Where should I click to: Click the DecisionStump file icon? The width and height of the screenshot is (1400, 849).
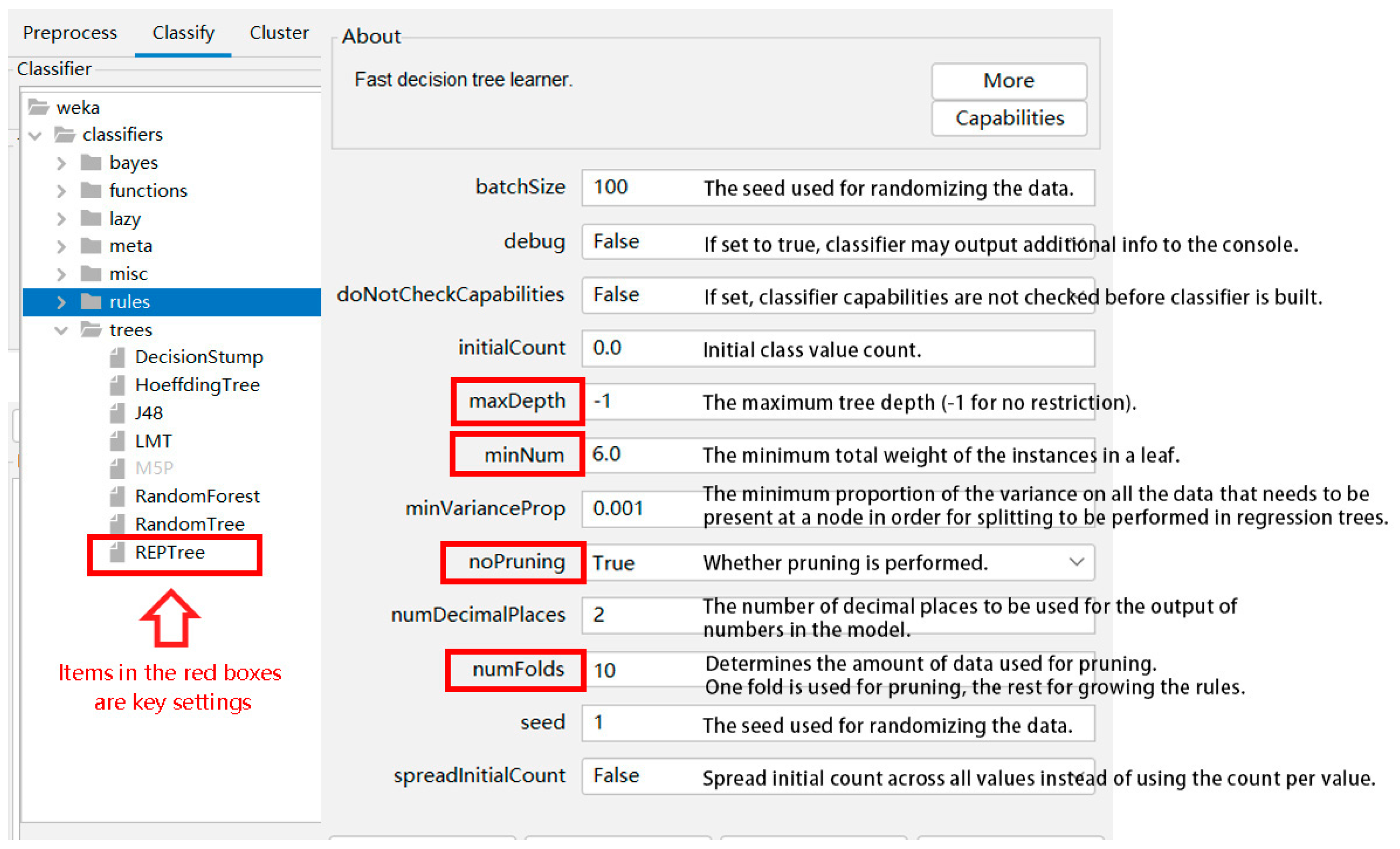117,357
